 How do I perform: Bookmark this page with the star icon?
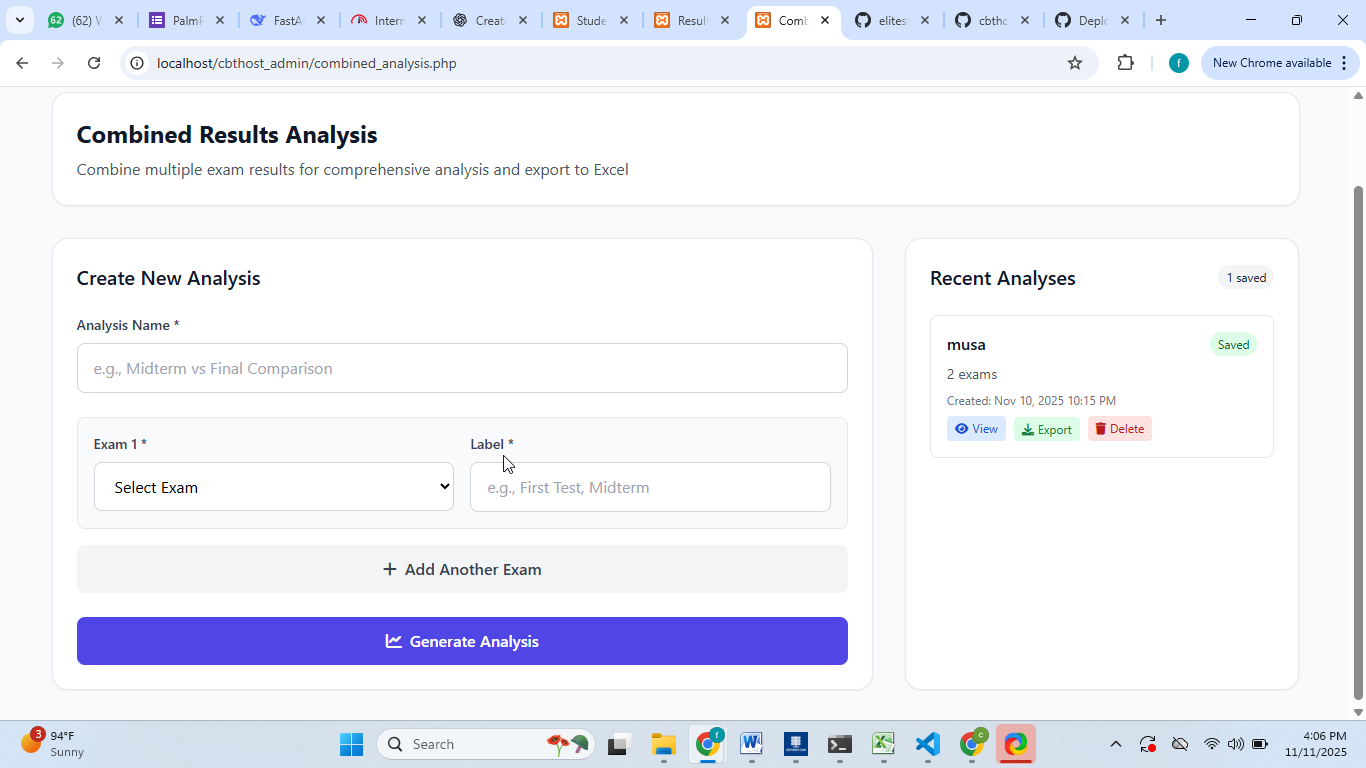[x=1075, y=63]
